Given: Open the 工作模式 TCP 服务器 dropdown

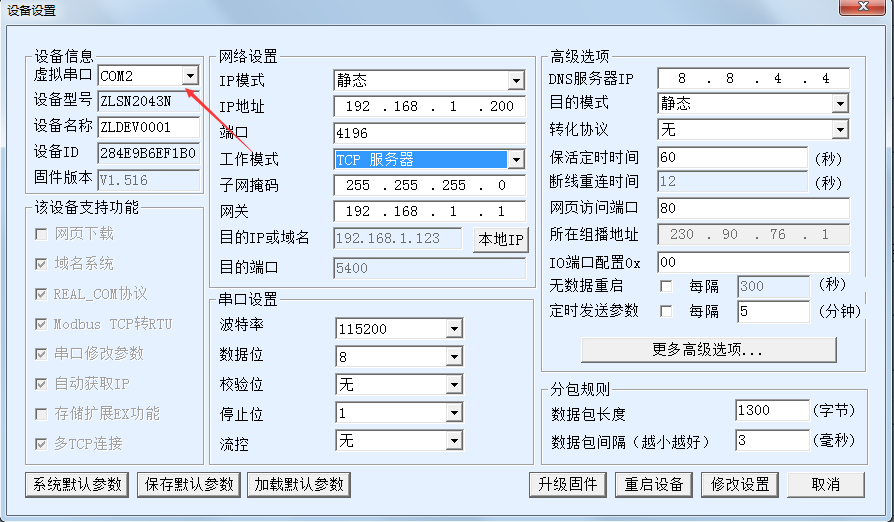Looking at the screenshot, I should tap(516, 160).
